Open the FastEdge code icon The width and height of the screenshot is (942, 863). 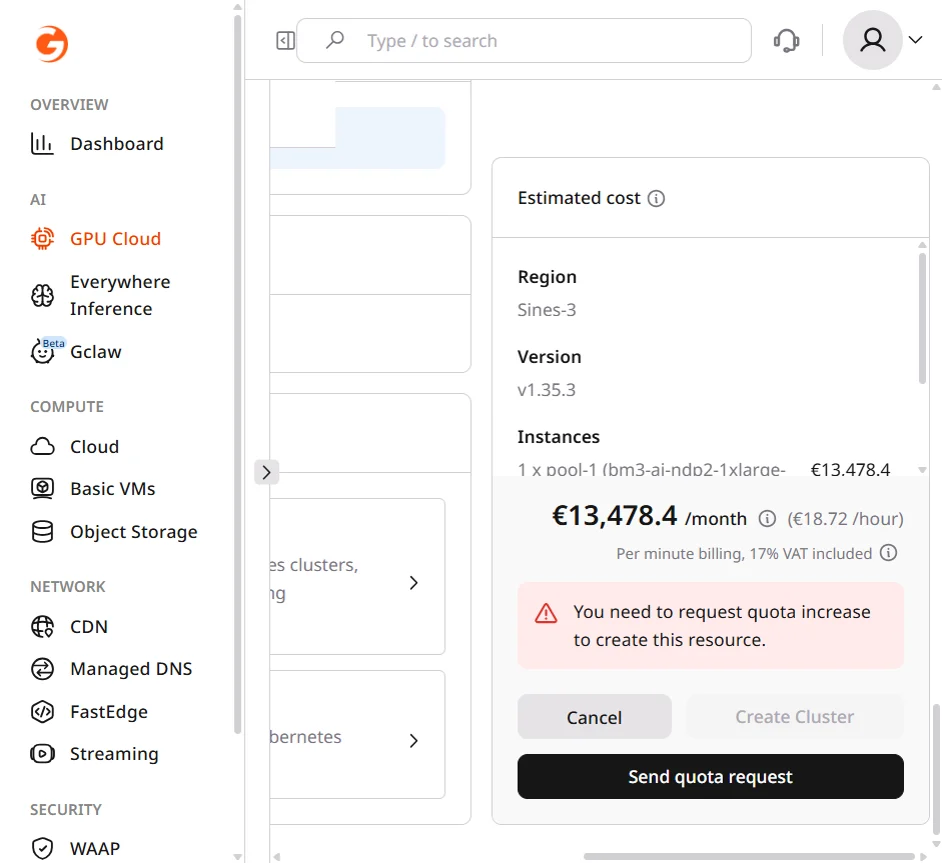(x=42, y=712)
